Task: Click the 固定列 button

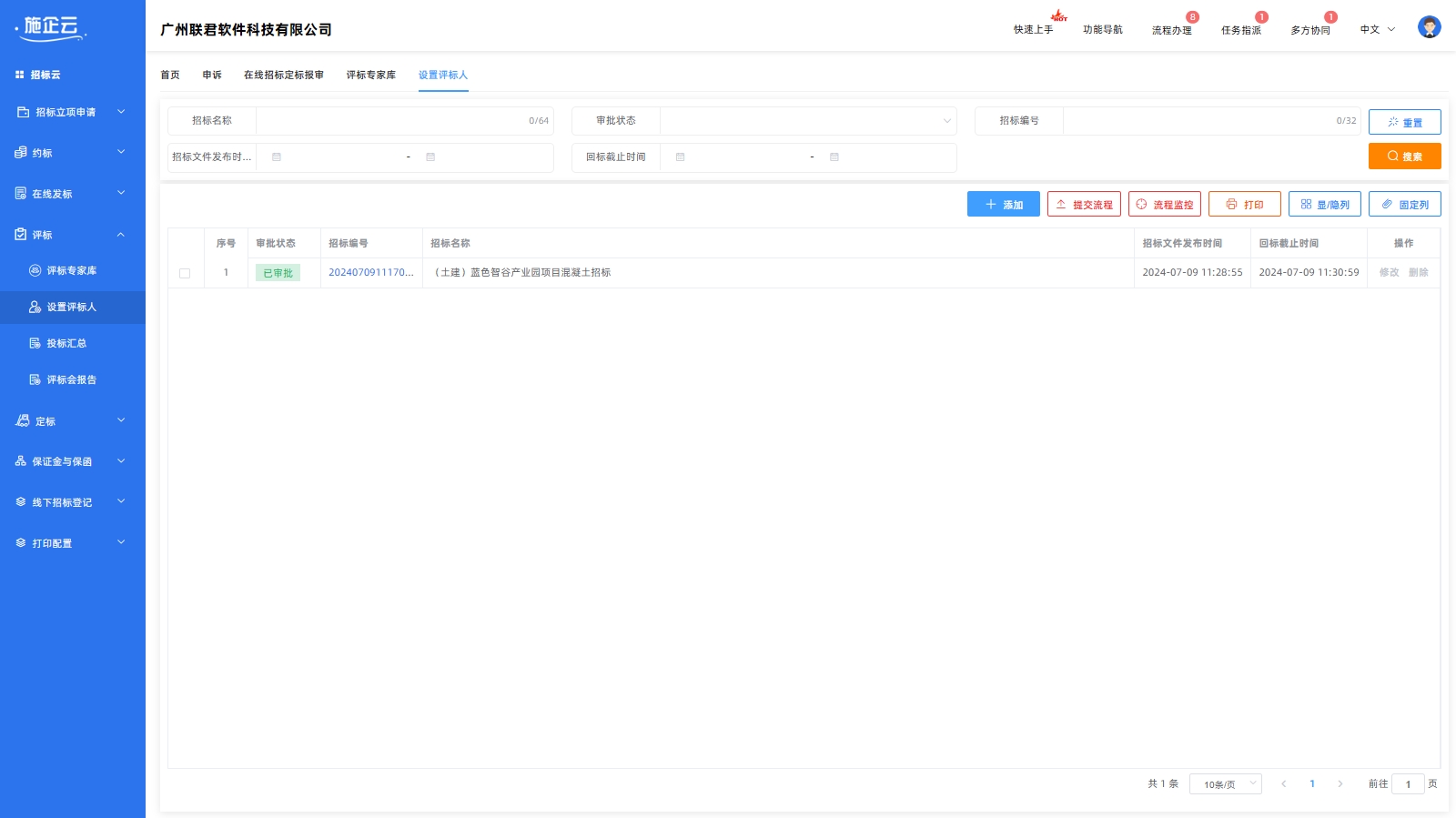Action: pyautogui.click(x=1405, y=204)
